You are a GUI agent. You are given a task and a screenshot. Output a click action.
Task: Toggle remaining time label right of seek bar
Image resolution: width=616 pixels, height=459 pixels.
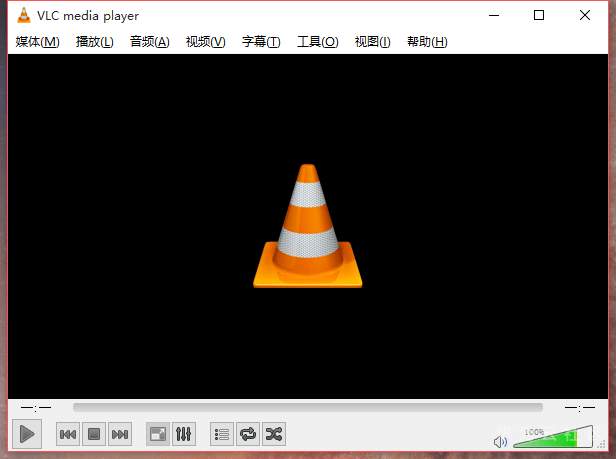click(x=580, y=407)
